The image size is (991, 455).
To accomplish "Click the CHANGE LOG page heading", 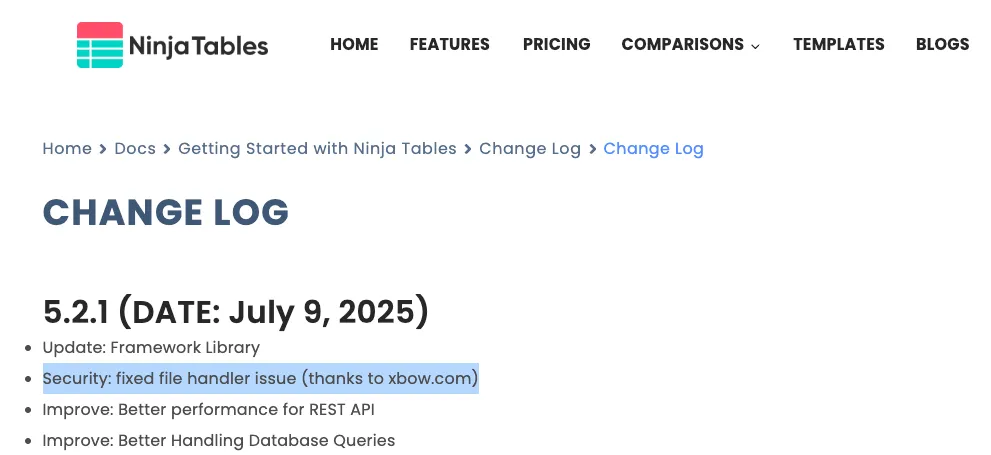I will 166,212.
